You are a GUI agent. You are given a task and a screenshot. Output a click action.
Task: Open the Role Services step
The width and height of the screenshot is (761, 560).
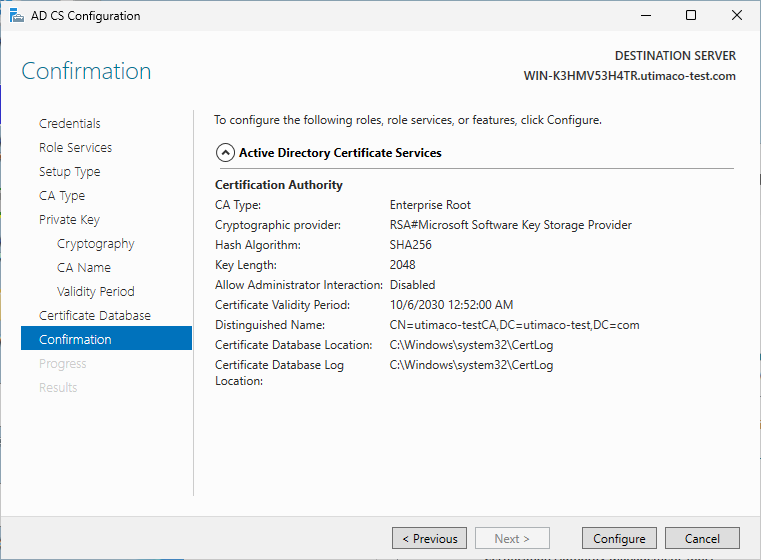[x=76, y=148]
